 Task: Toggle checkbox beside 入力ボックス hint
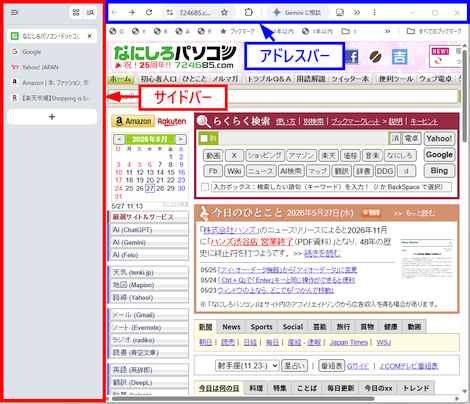pos(205,187)
